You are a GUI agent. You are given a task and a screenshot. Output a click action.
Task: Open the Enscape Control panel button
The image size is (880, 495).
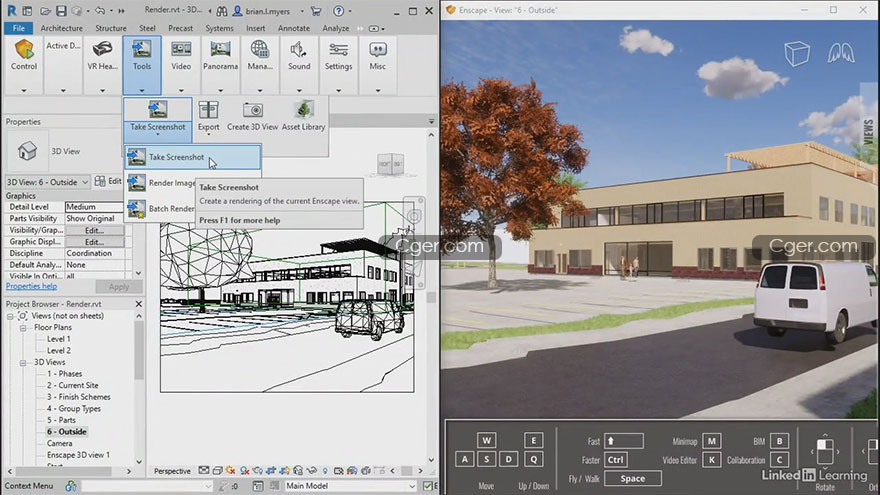pyautogui.click(x=24, y=55)
